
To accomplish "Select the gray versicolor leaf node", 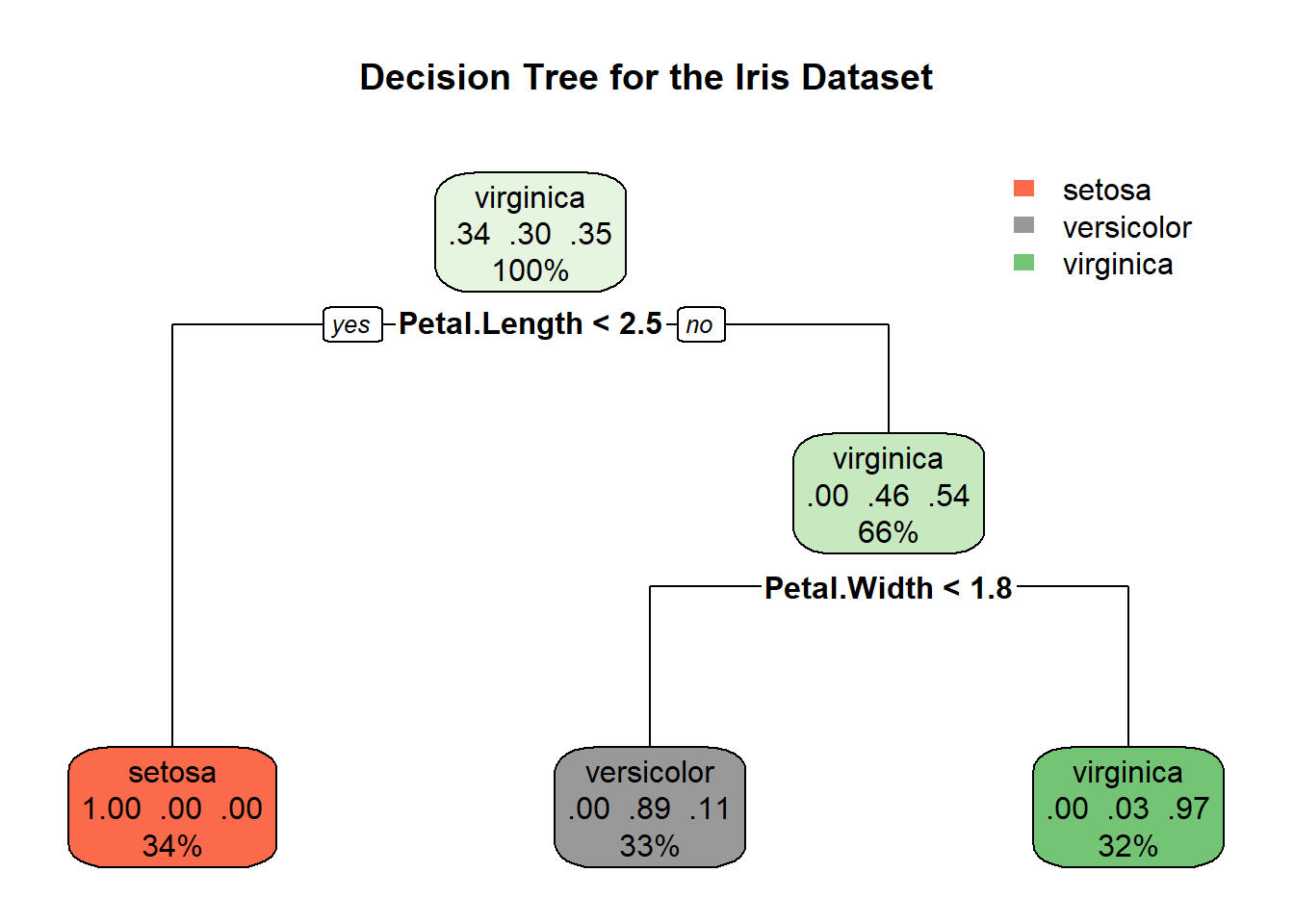I will point(650,808).
